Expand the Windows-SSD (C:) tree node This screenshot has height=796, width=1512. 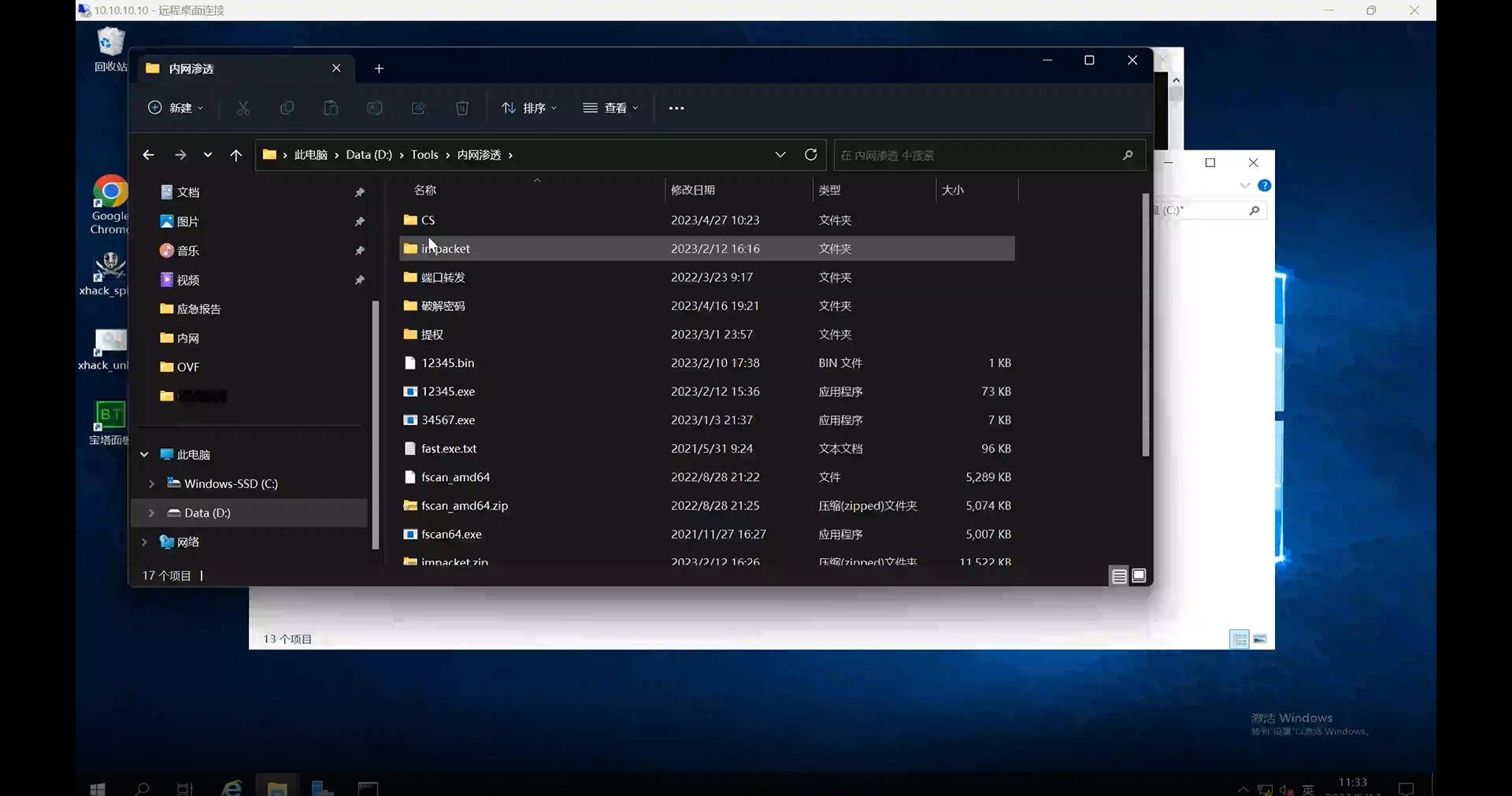[x=151, y=483]
